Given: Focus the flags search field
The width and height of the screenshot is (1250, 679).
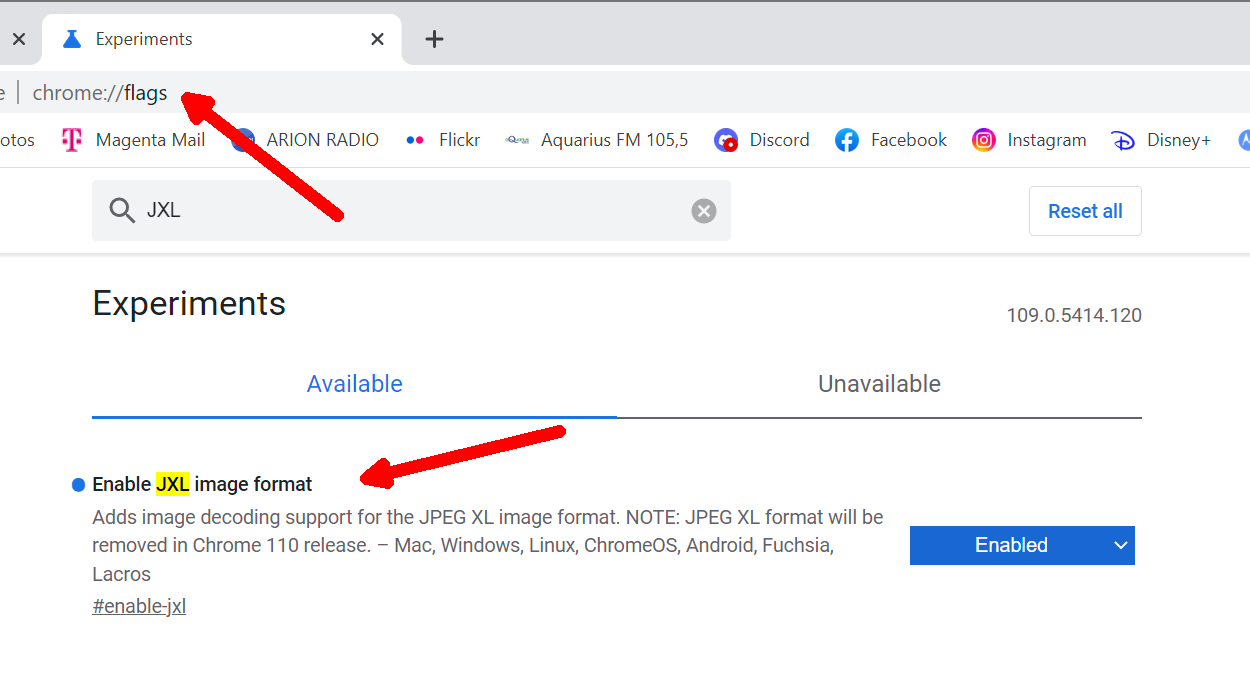Looking at the screenshot, I should (410, 211).
